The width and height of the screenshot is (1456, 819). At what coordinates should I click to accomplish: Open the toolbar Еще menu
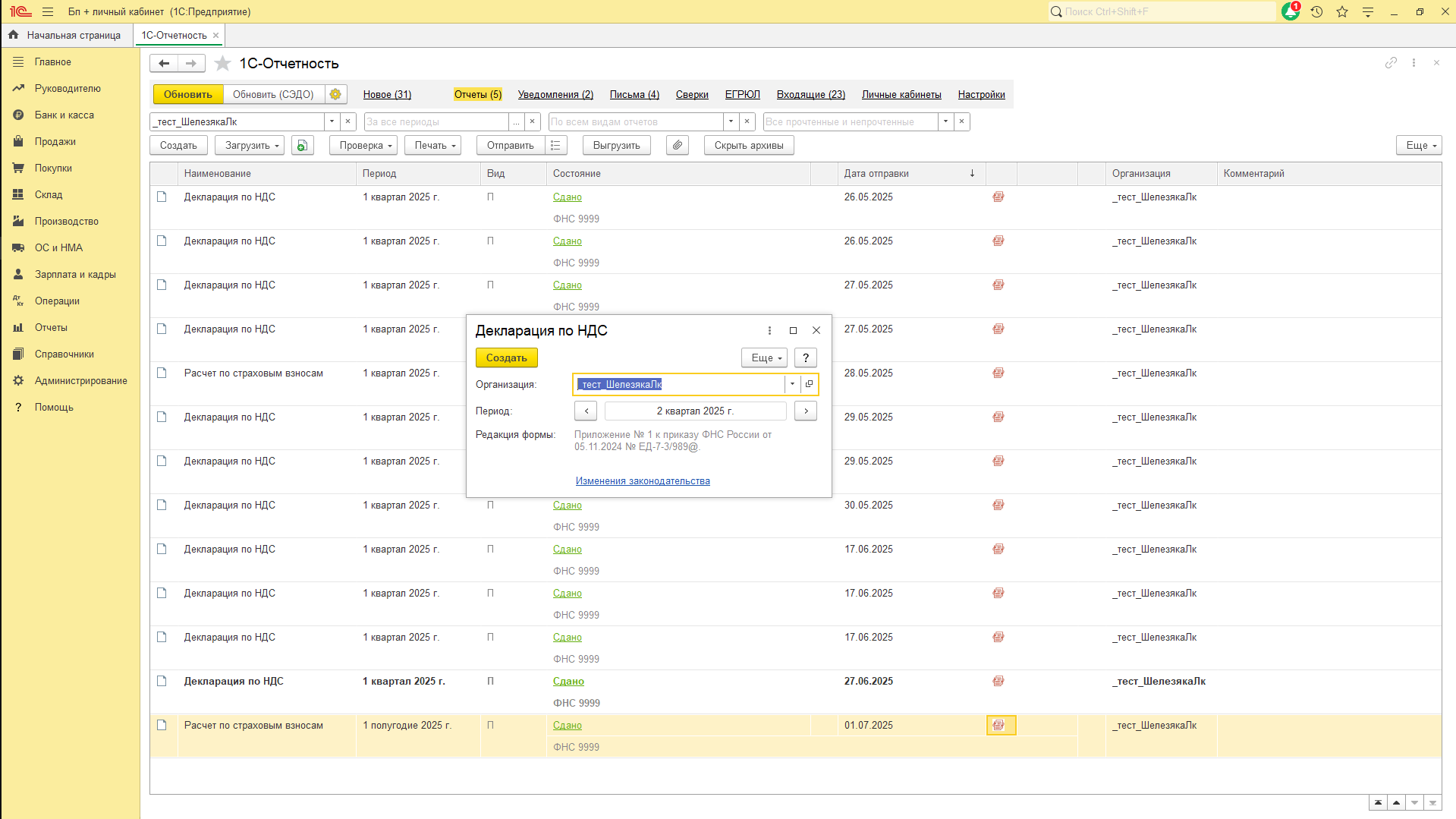(1419, 145)
